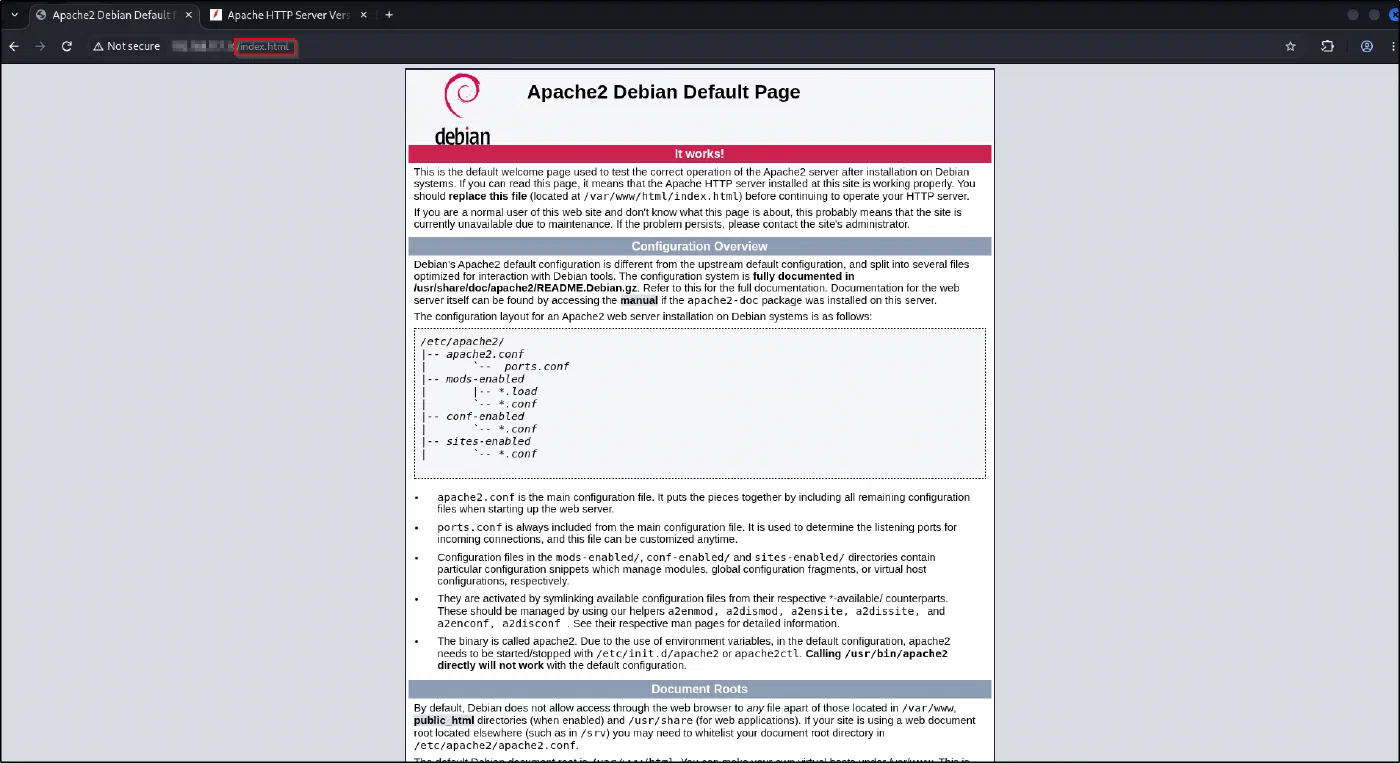The image size is (1400, 763).
Task: Click "mods-enabled" in the configuration tree
Action: pyautogui.click(x=485, y=379)
